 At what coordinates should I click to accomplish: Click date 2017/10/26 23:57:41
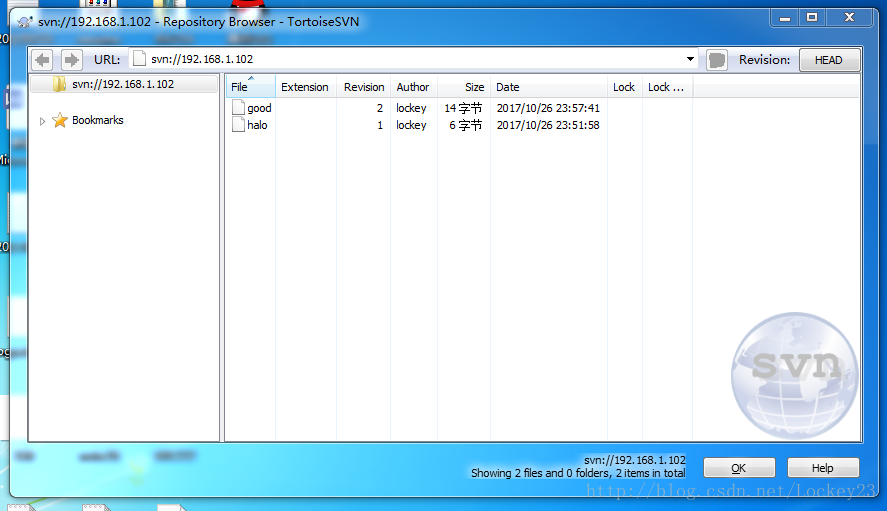(548, 108)
